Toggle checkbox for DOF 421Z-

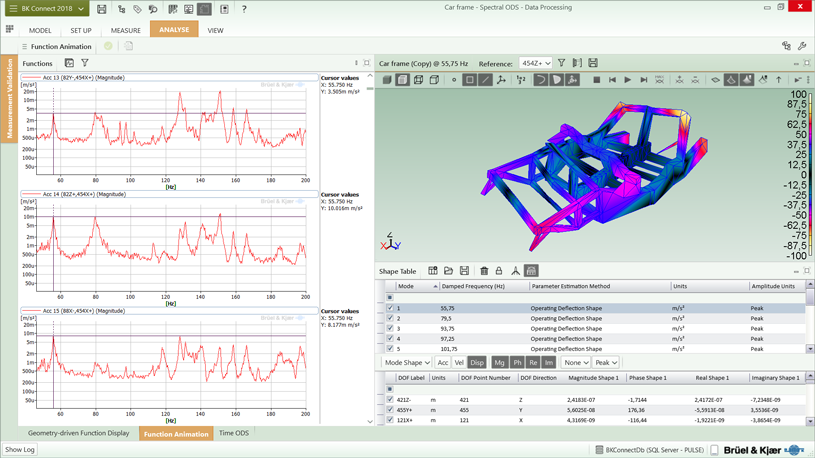[390, 400]
